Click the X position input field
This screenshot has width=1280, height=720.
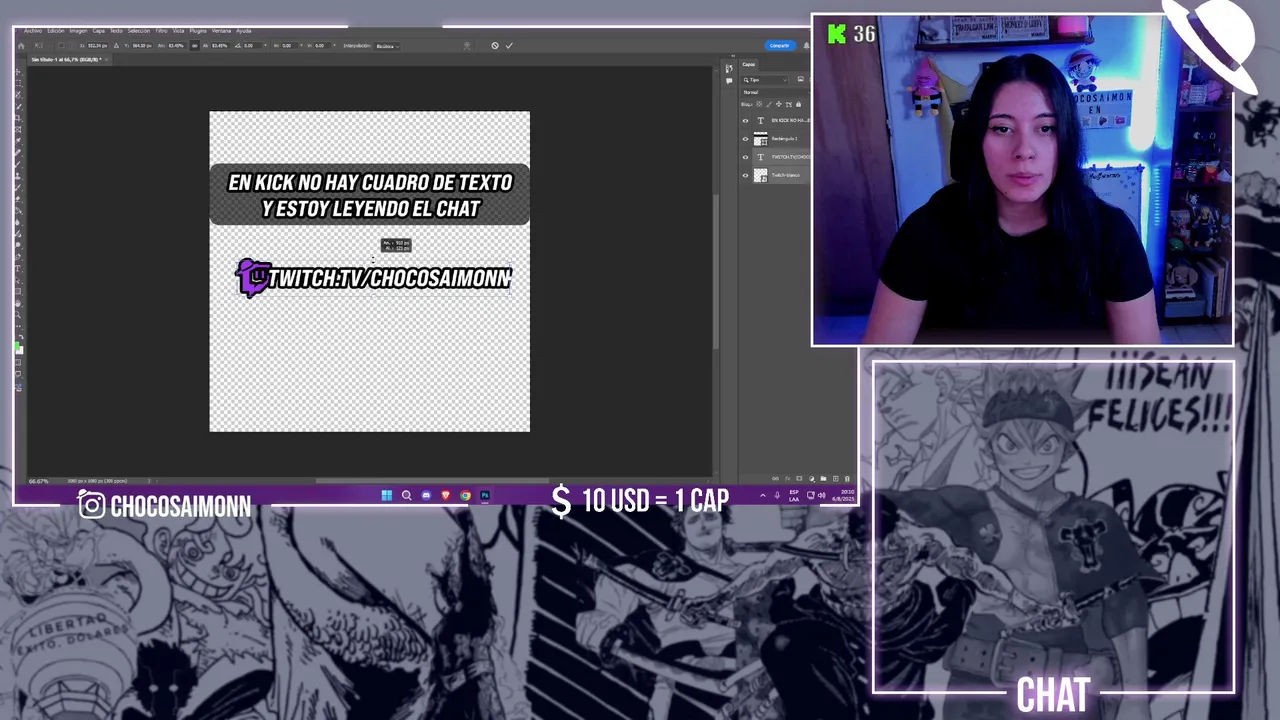(x=98, y=46)
